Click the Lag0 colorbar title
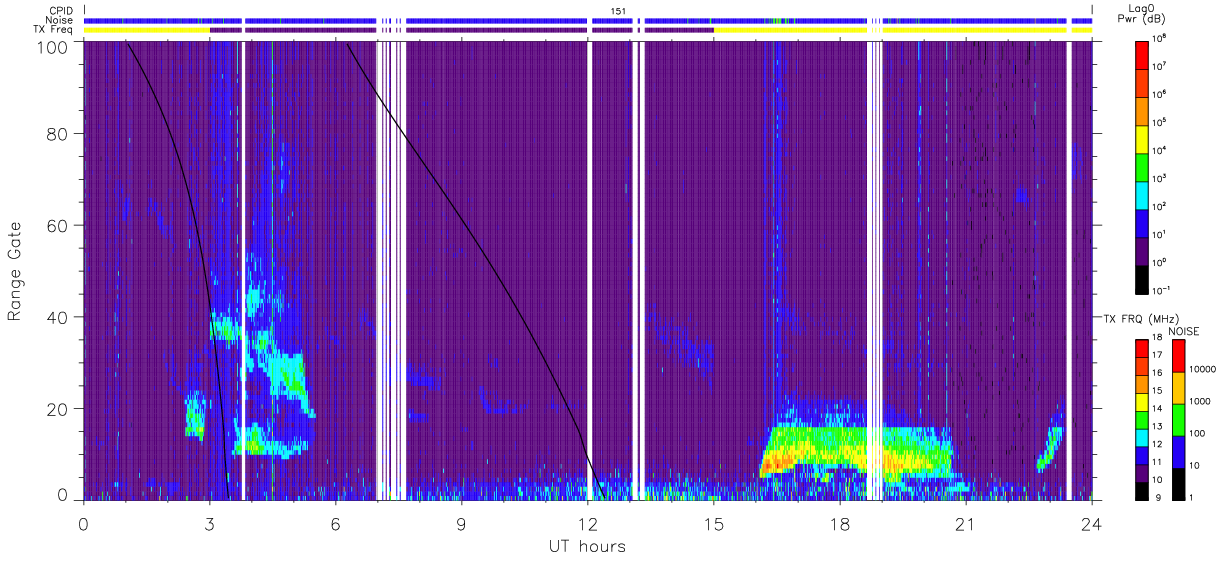This screenshot has width=1228, height=567. [x=1142, y=7]
